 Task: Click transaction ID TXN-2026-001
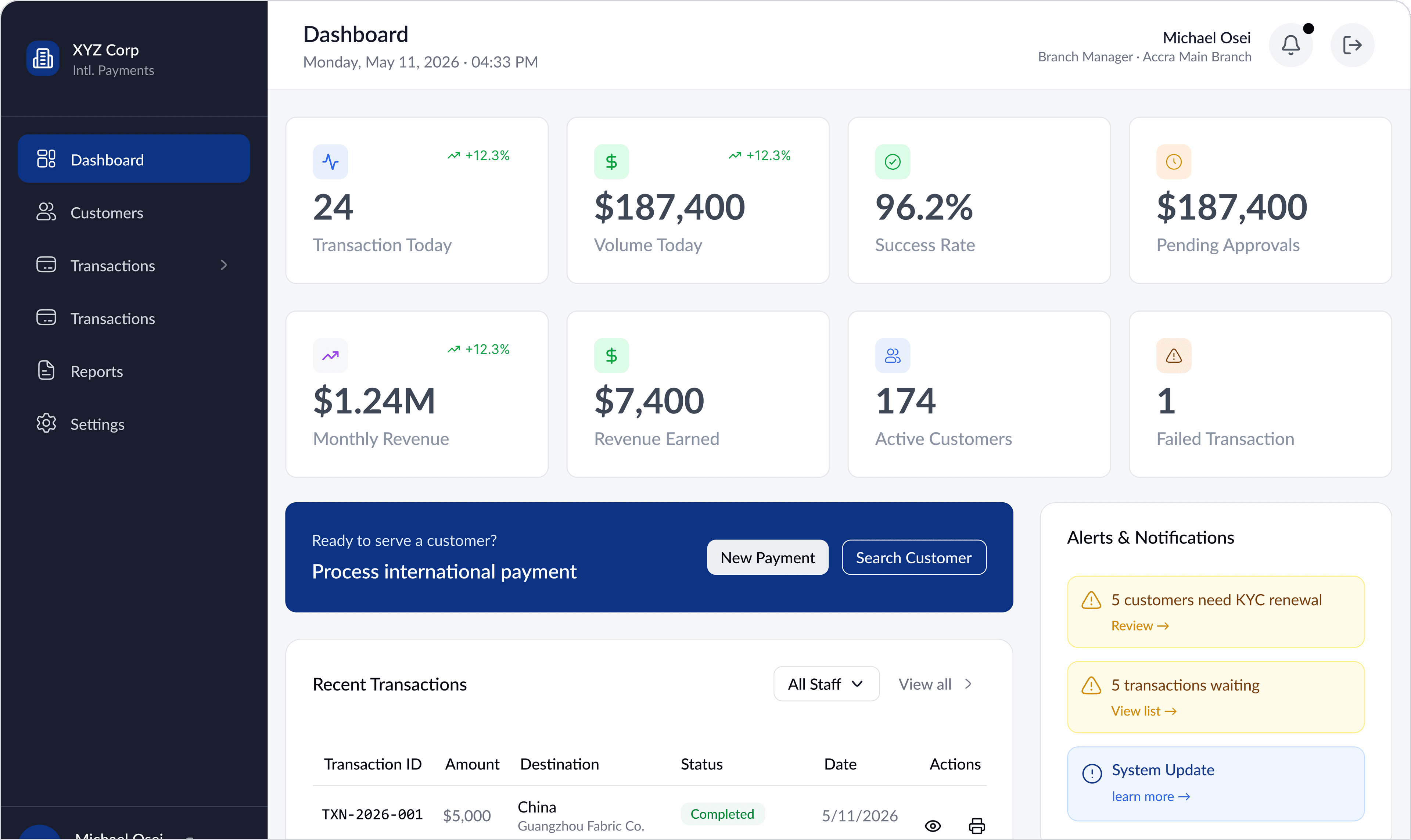click(372, 815)
